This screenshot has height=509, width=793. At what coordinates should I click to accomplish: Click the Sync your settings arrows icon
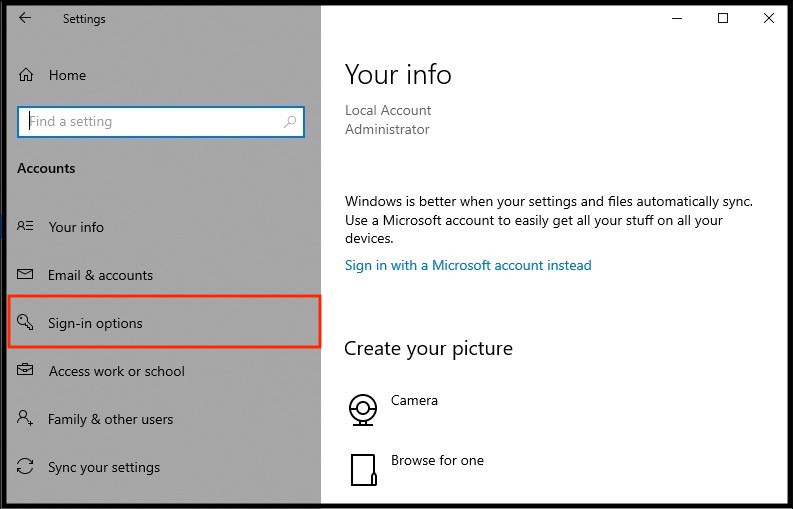25,466
